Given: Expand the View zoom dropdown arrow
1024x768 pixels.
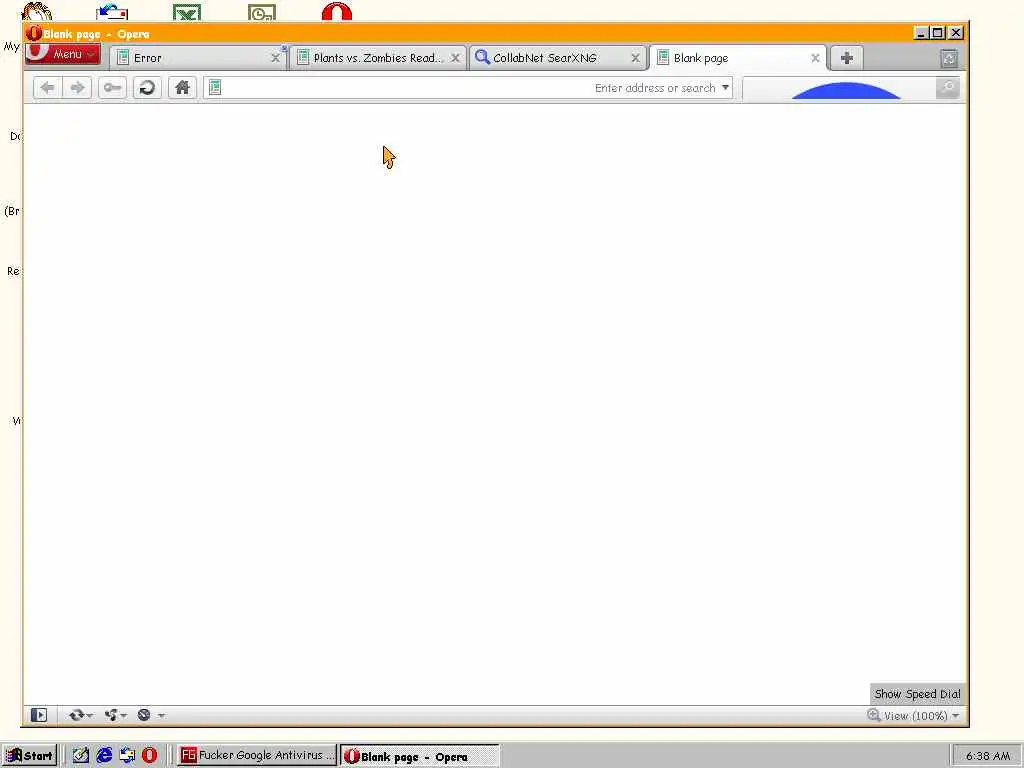Looking at the screenshot, I should [x=955, y=716].
